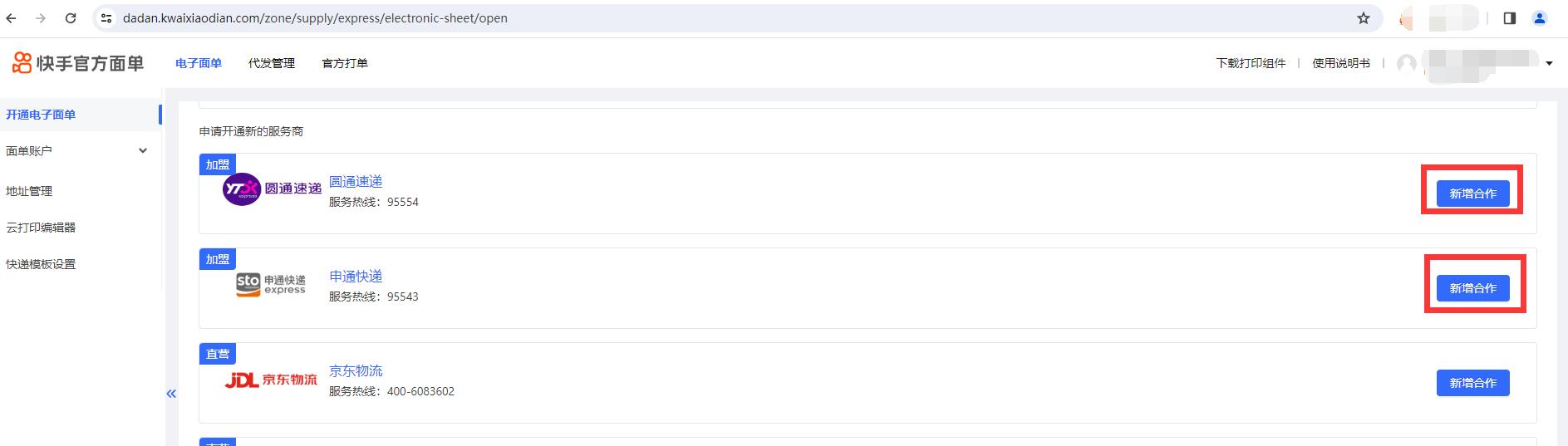Bookmark this page with star icon
The width and height of the screenshot is (1568, 446).
point(1364,18)
